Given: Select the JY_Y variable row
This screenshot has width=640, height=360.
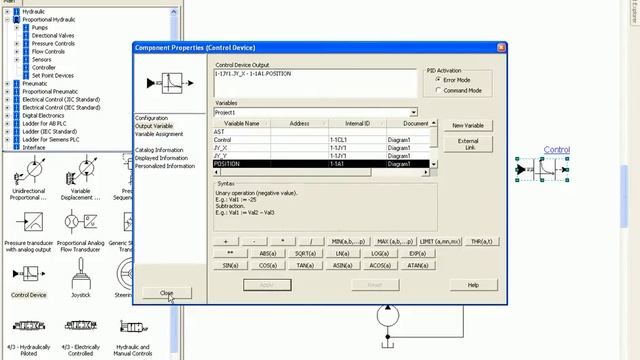Looking at the screenshot, I should coord(321,156).
